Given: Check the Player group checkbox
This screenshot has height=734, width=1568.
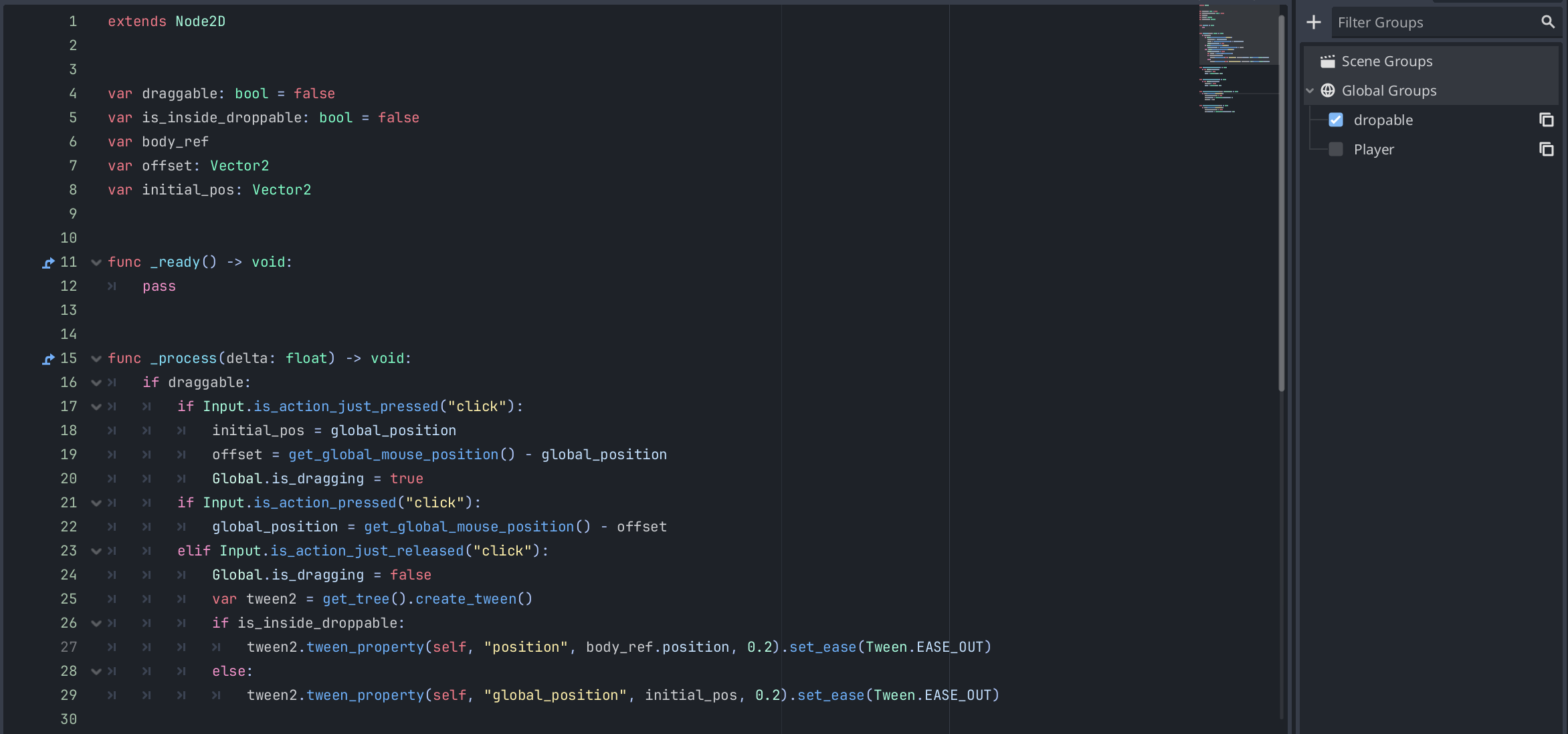Looking at the screenshot, I should click(1336, 150).
